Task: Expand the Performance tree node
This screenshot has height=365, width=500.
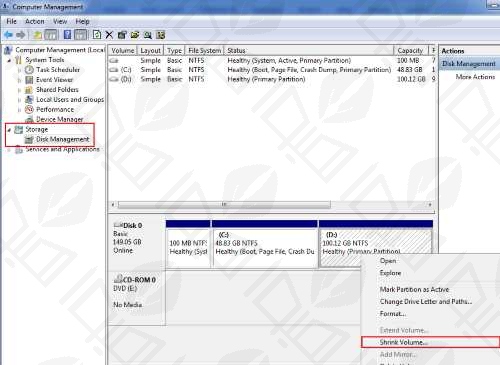Action: click(x=20, y=110)
